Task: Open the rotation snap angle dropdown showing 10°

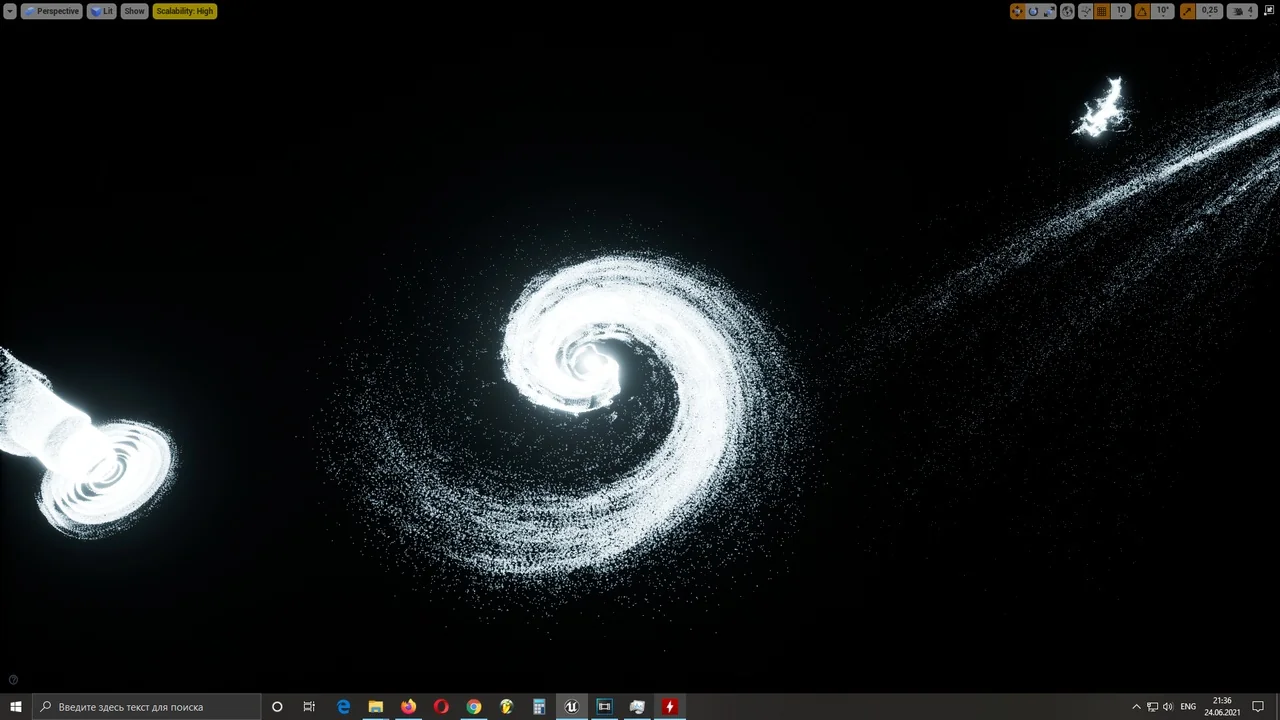Action: click(x=1162, y=11)
